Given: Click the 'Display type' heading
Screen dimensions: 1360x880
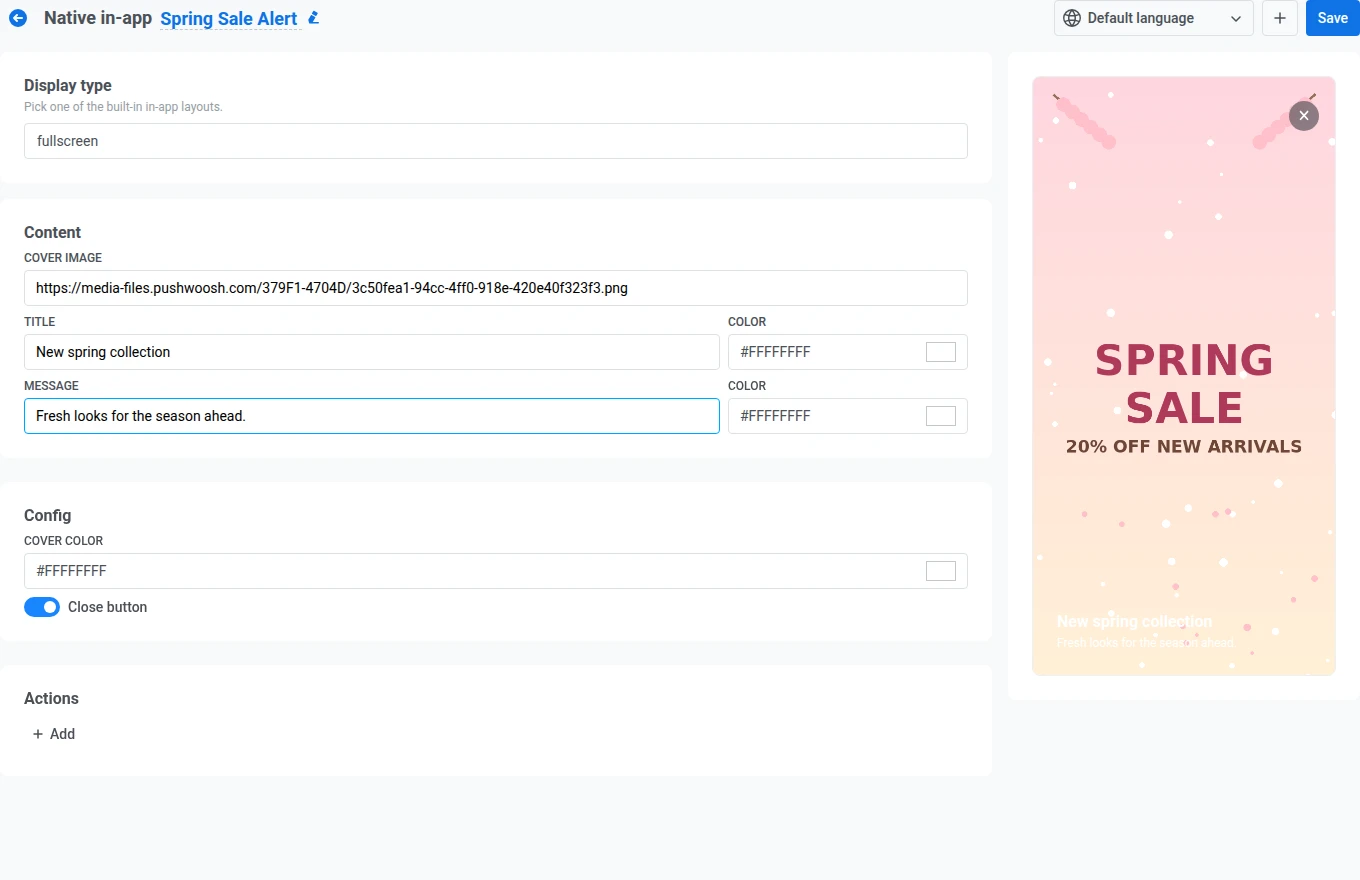Looking at the screenshot, I should point(68,86).
